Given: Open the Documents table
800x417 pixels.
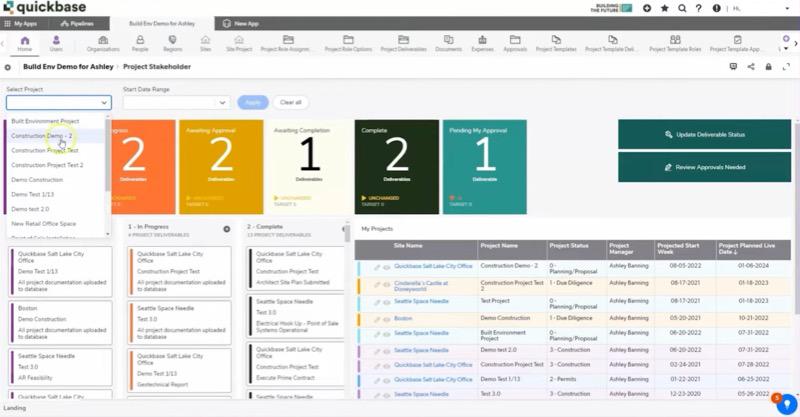Looking at the screenshot, I should 448,43.
